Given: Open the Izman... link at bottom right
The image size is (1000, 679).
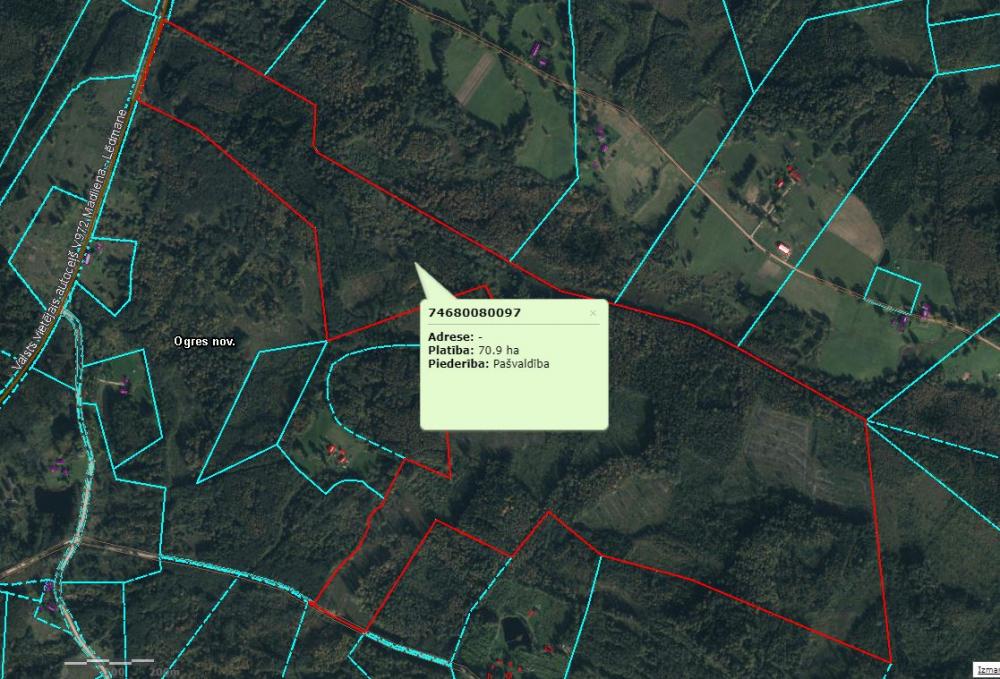Looking at the screenshot, I should click(985, 670).
